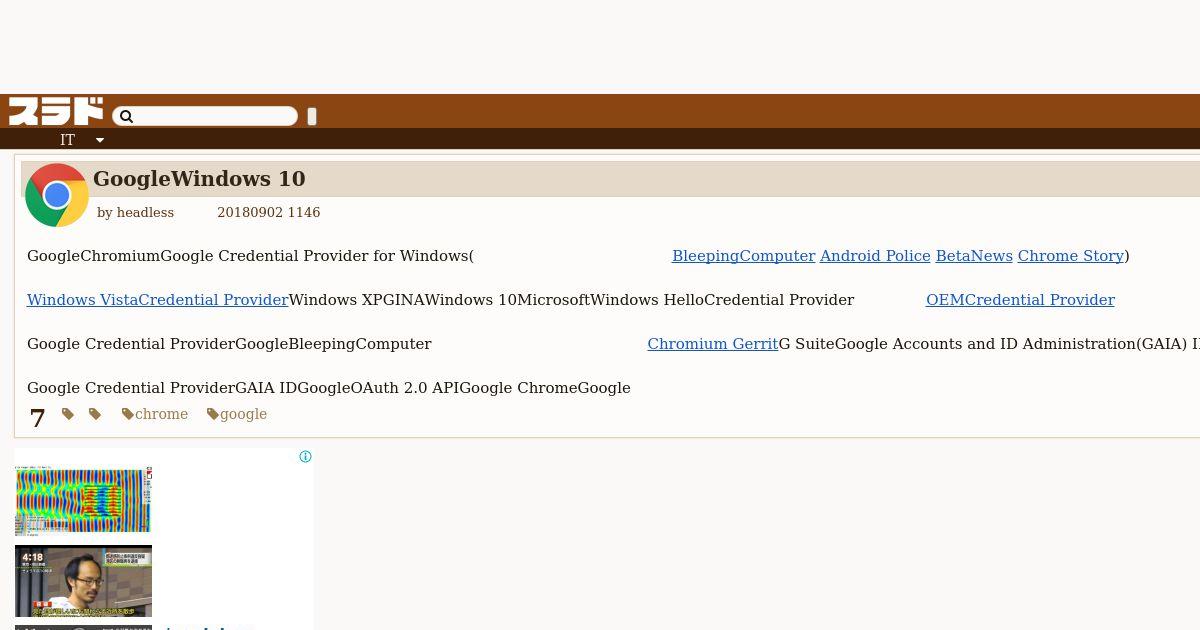1200x630 pixels.
Task: Click the ad info icon
Action: coord(305,457)
